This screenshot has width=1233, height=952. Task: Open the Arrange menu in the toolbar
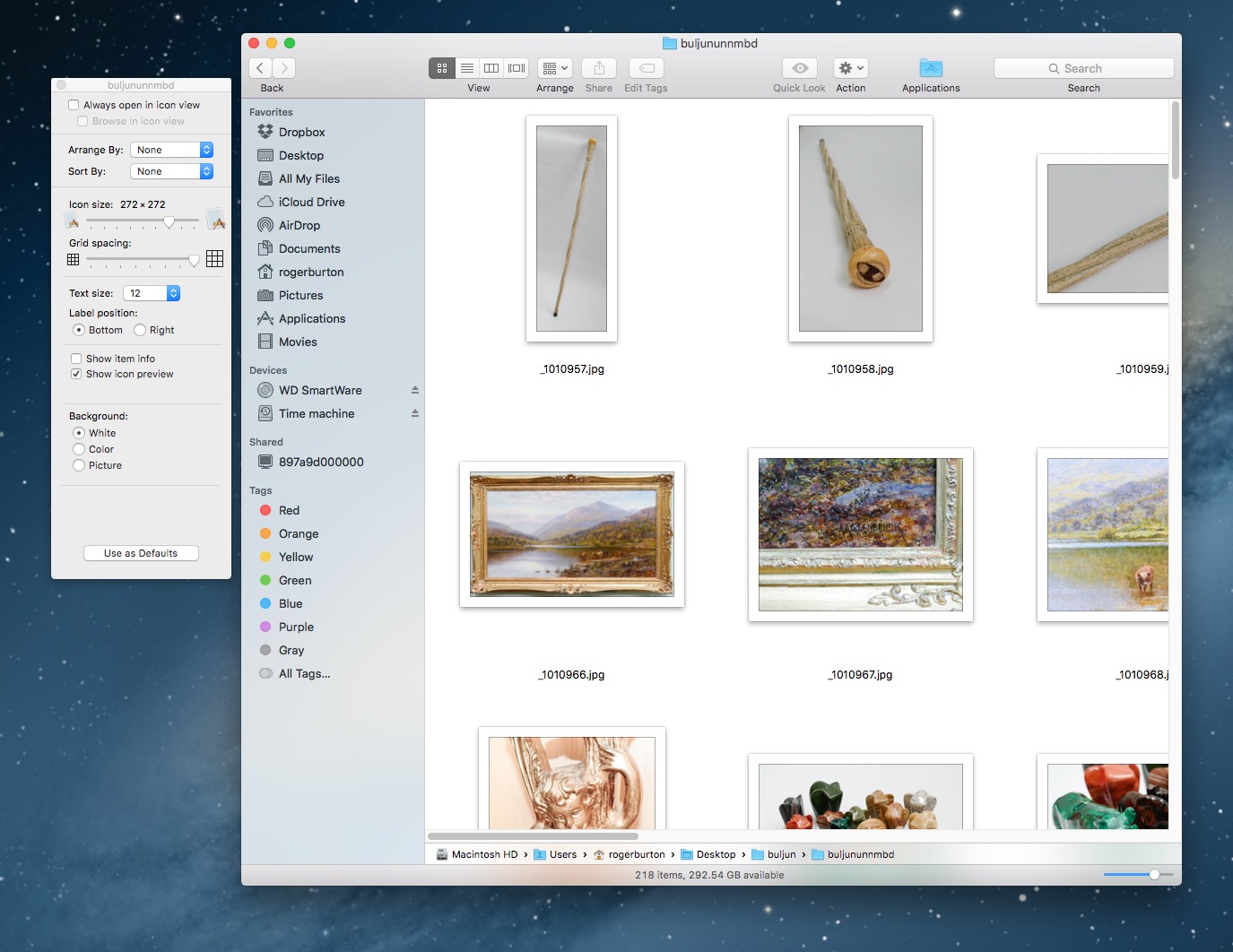click(554, 67)
